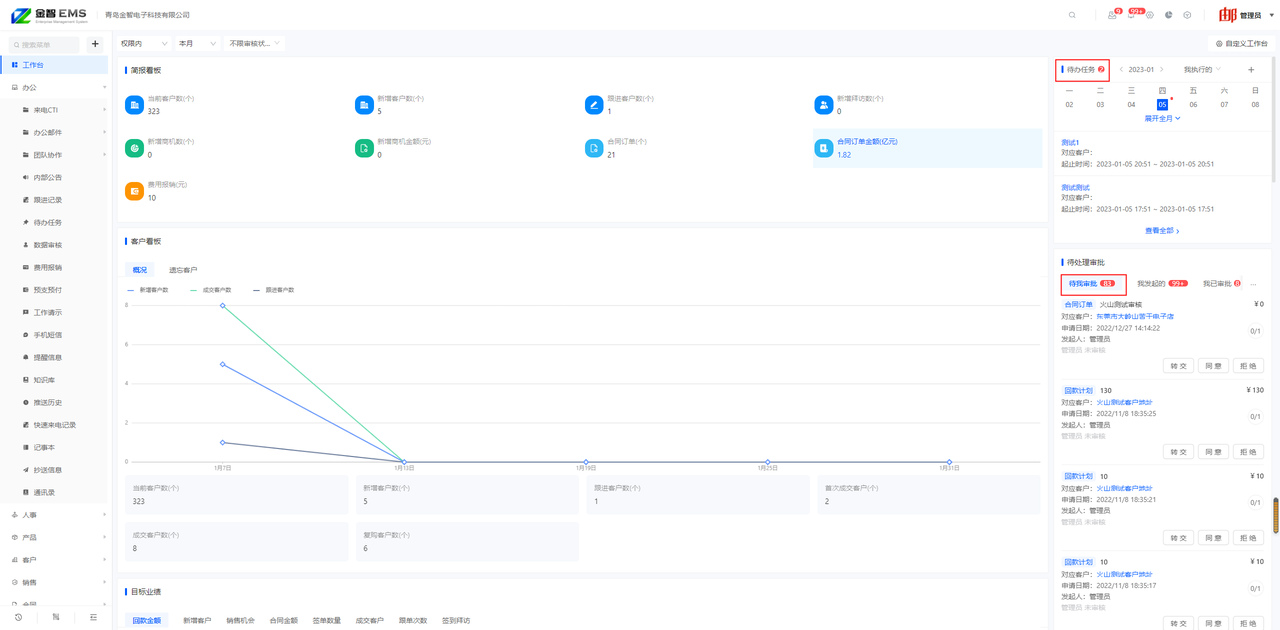Image resolution: width=1280 pixels, height=630 pixels.
Task: Click the green 新增商机金额 icon
Action: click(364, 148)
